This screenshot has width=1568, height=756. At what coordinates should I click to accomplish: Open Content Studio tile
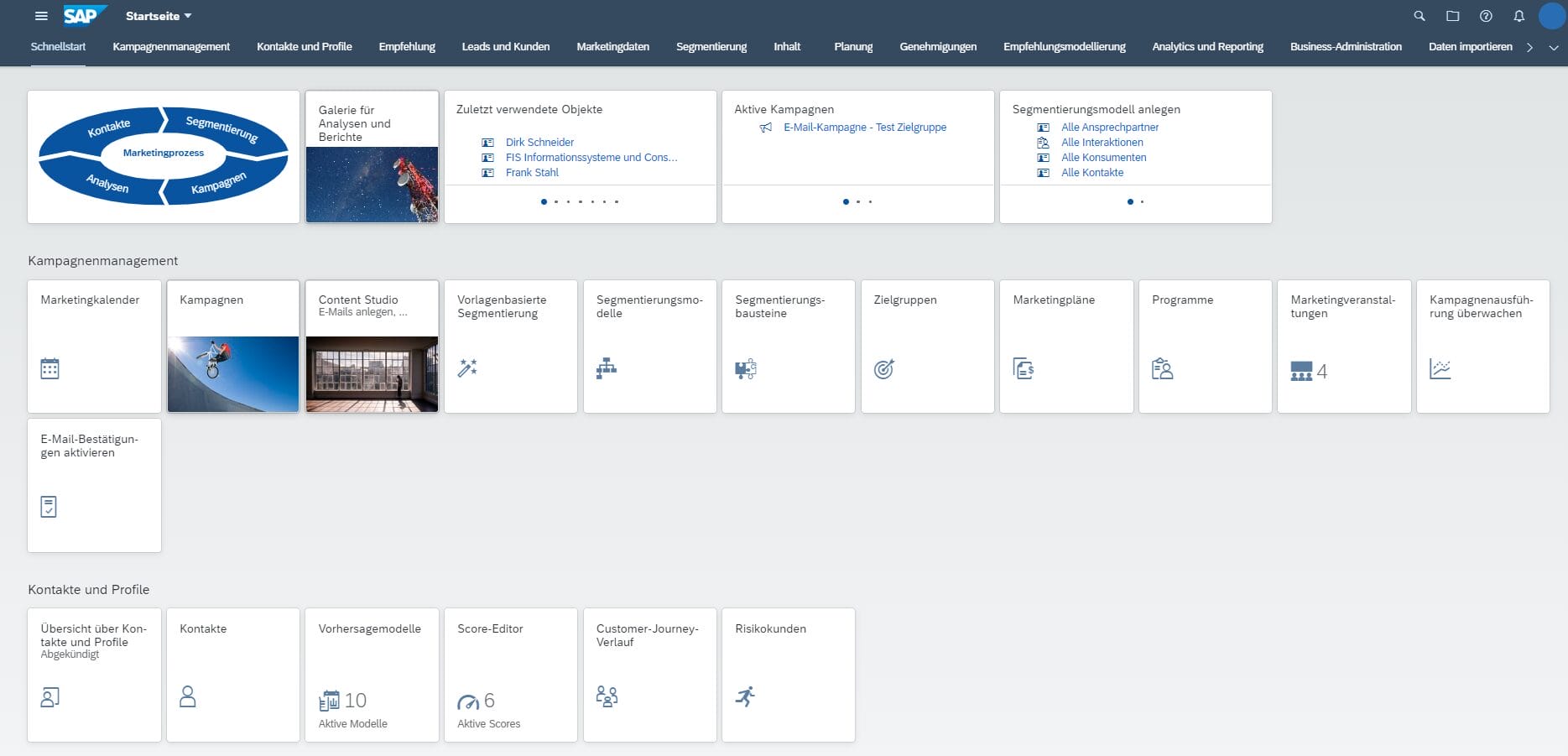pos(372,347)
